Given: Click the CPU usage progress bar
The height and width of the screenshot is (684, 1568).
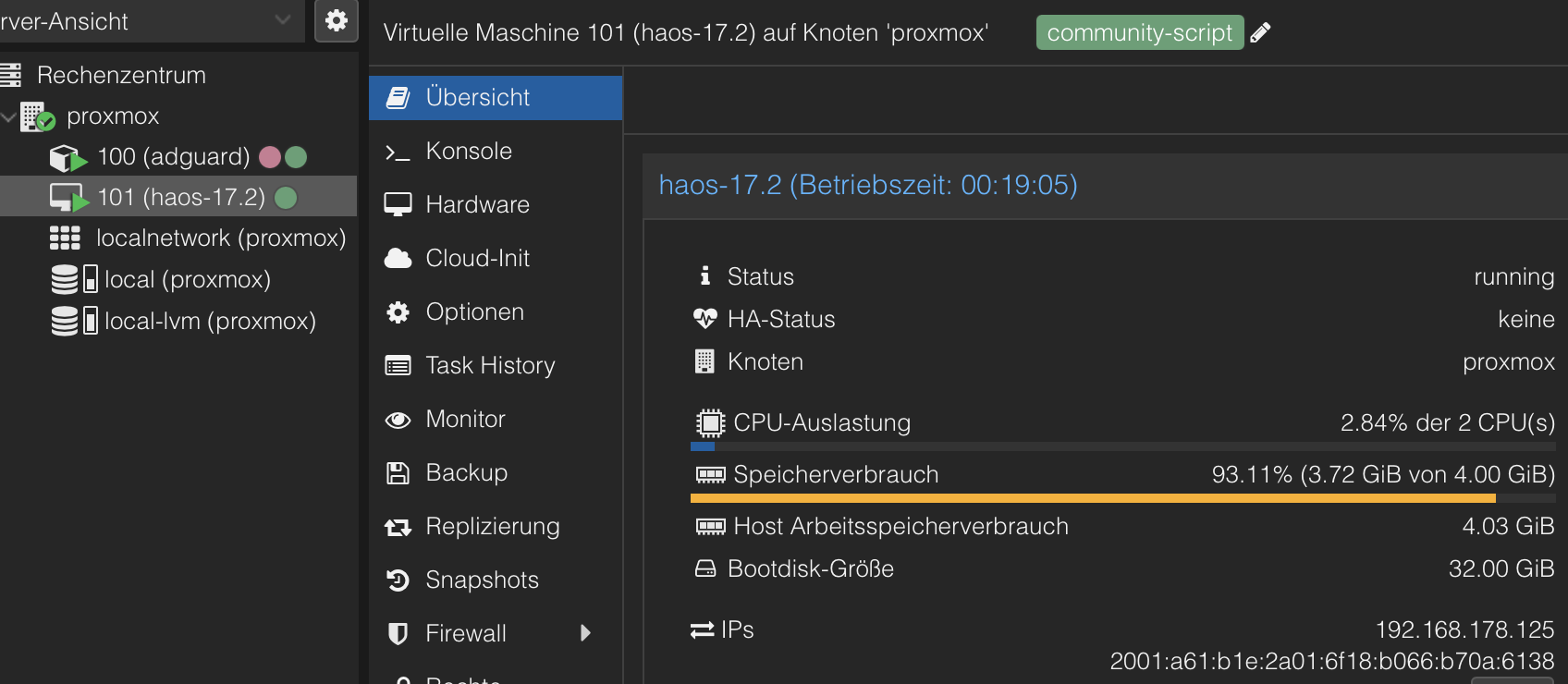Looking at the screenshot, I should 1122,446.
